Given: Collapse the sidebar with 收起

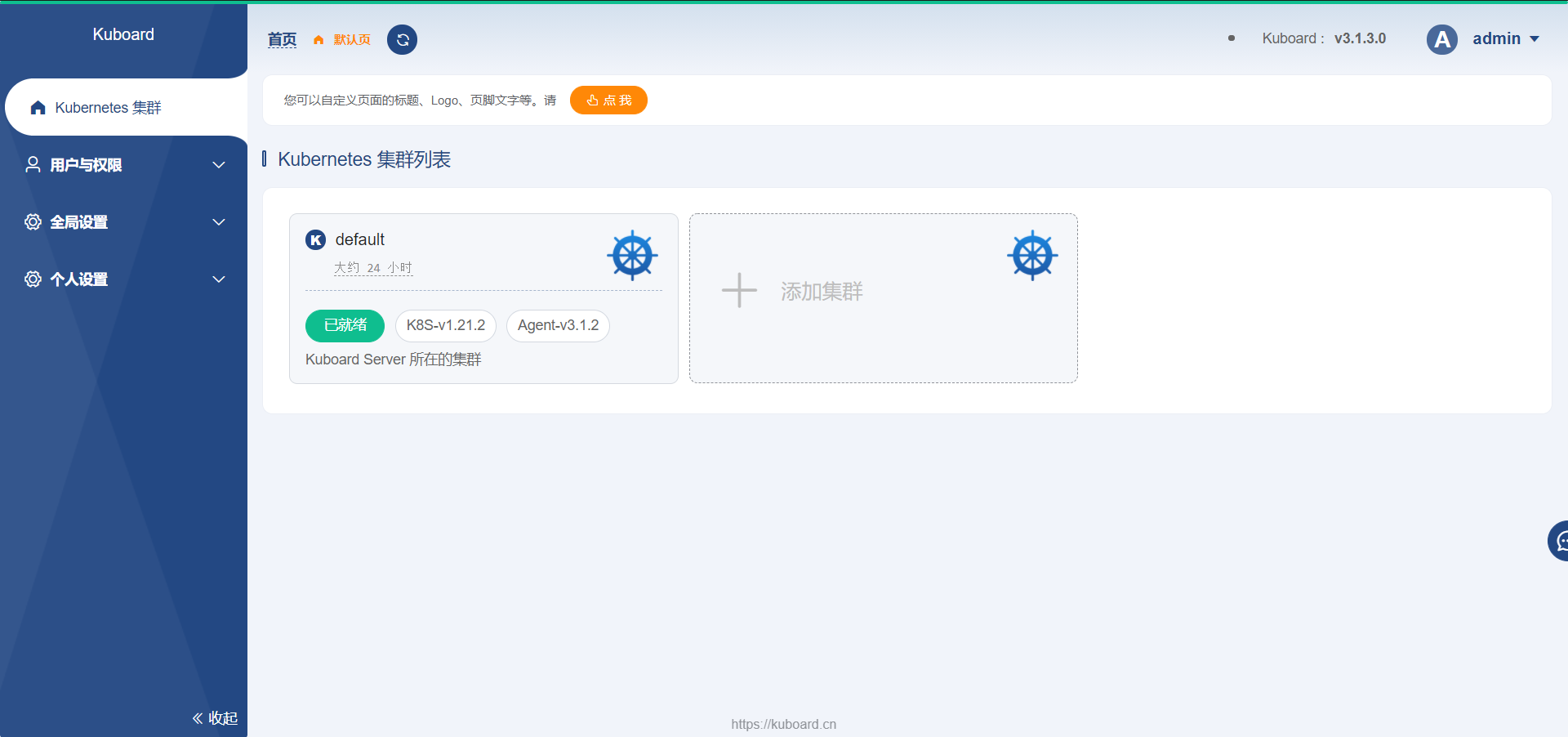Looking at the screenshot, I should tap(215, 717).
